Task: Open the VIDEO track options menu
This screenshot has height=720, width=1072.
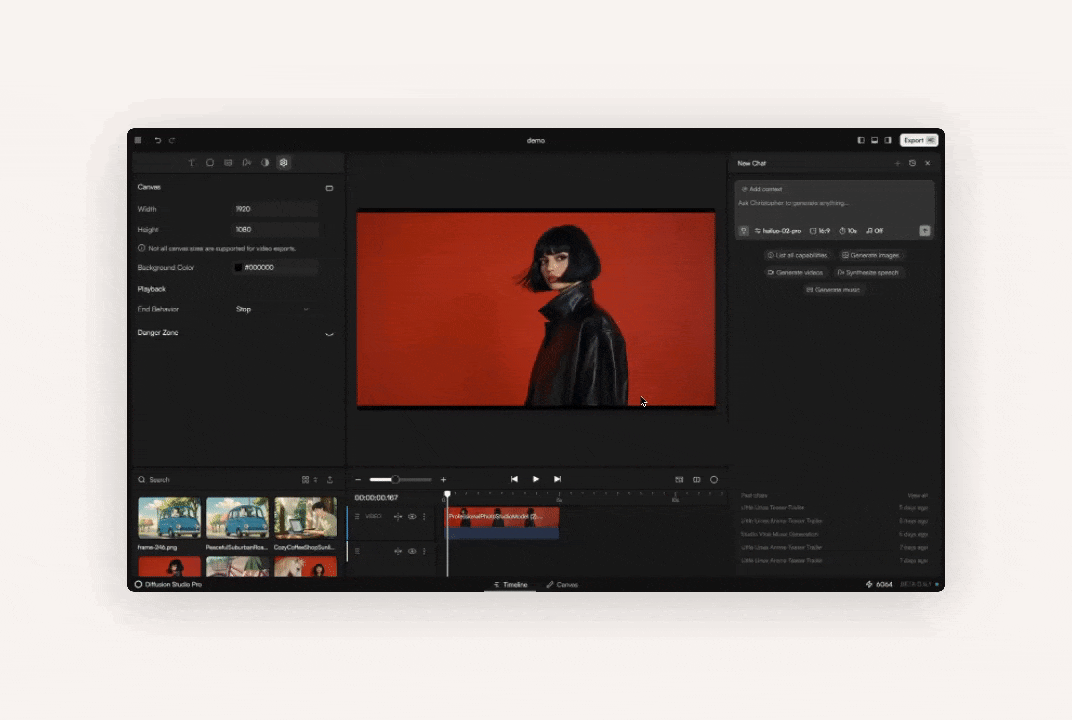Action: pyautogui.click(x=425, y=517)
